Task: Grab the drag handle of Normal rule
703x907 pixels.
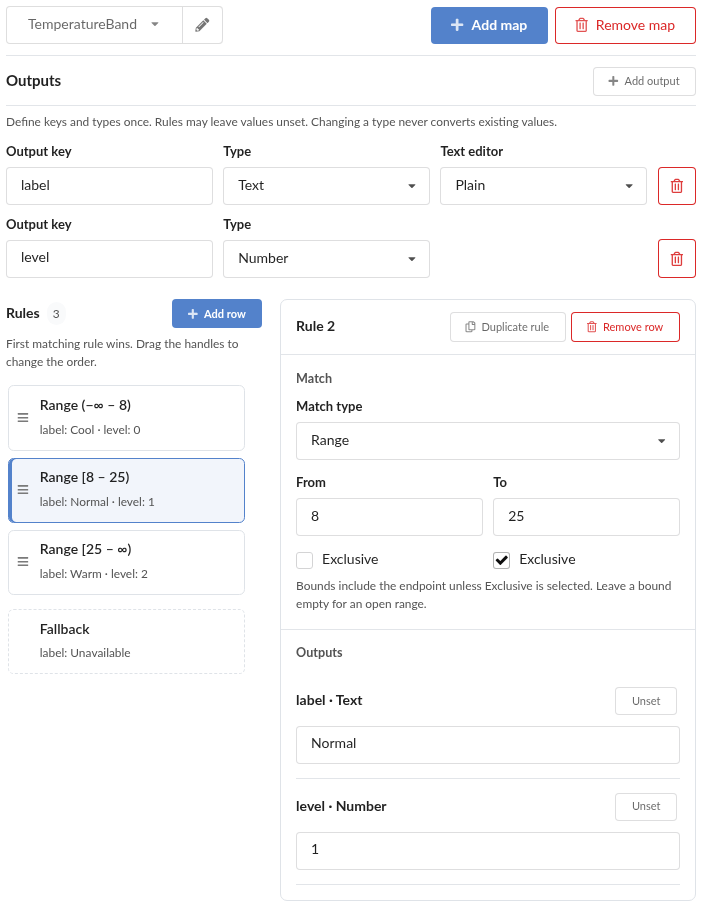Action: (x=23, y=490)
